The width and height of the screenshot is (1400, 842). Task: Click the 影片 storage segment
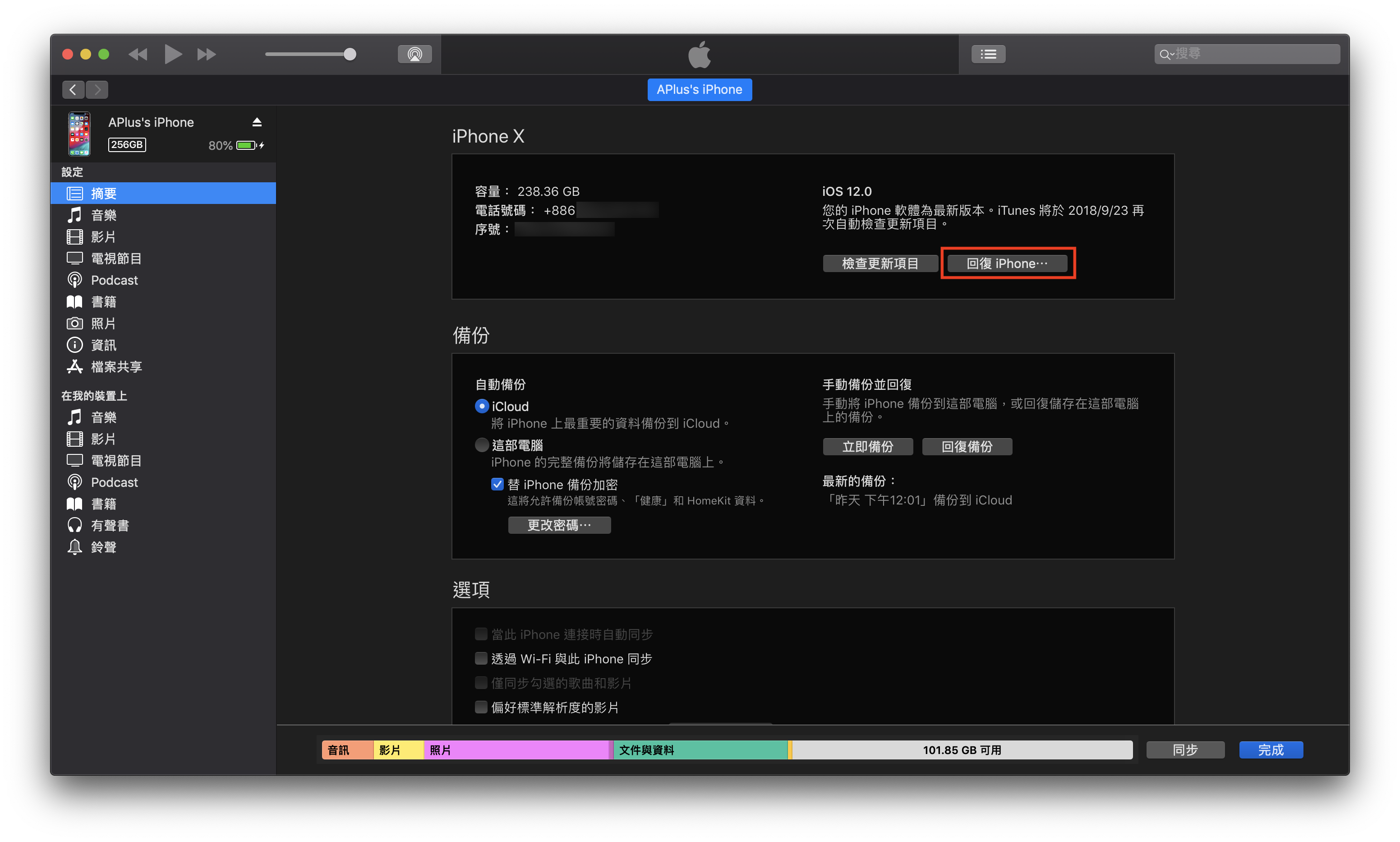pyautogui.click(x=399, y=749)
